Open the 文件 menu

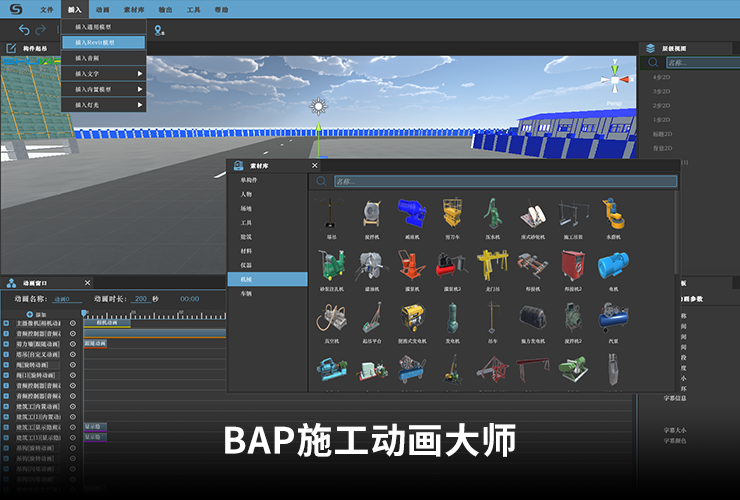pyautogui.click(x=46, y=9)
